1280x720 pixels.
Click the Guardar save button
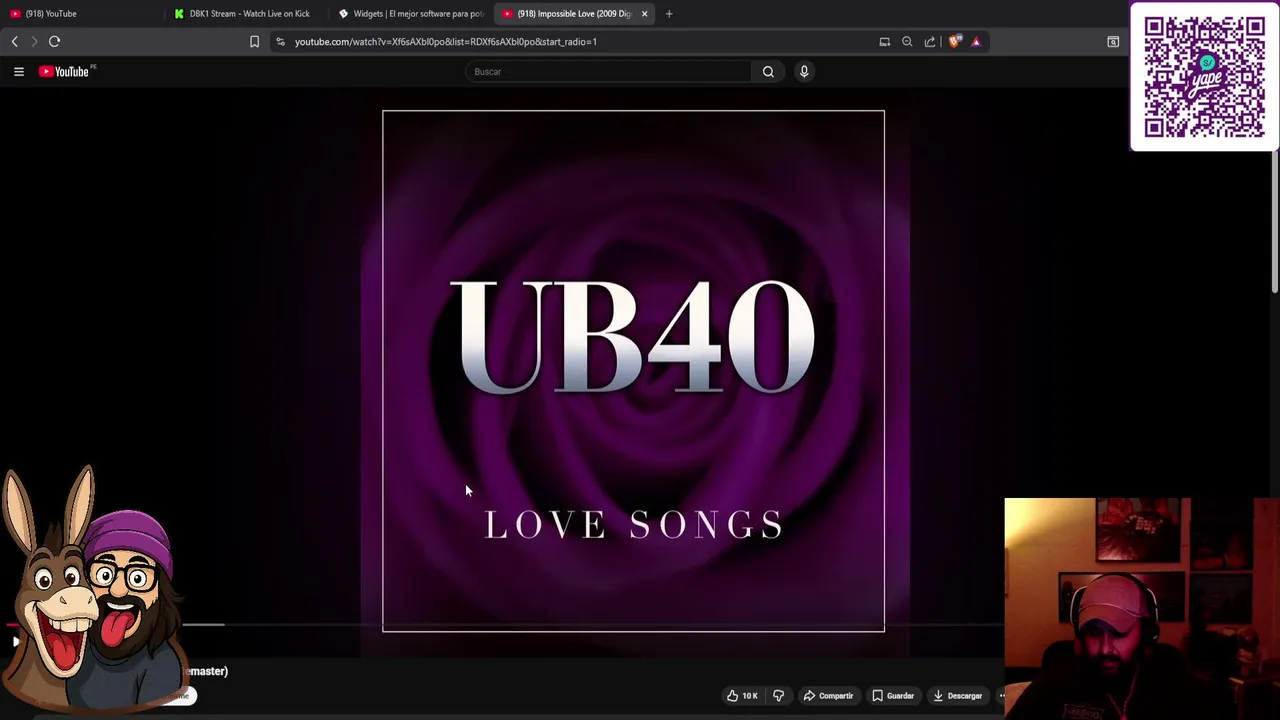pos(893,696)
